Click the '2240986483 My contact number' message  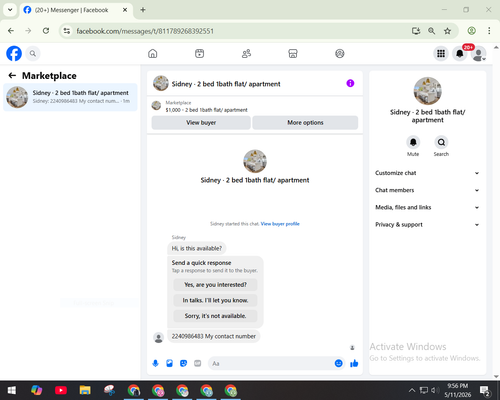214,336
